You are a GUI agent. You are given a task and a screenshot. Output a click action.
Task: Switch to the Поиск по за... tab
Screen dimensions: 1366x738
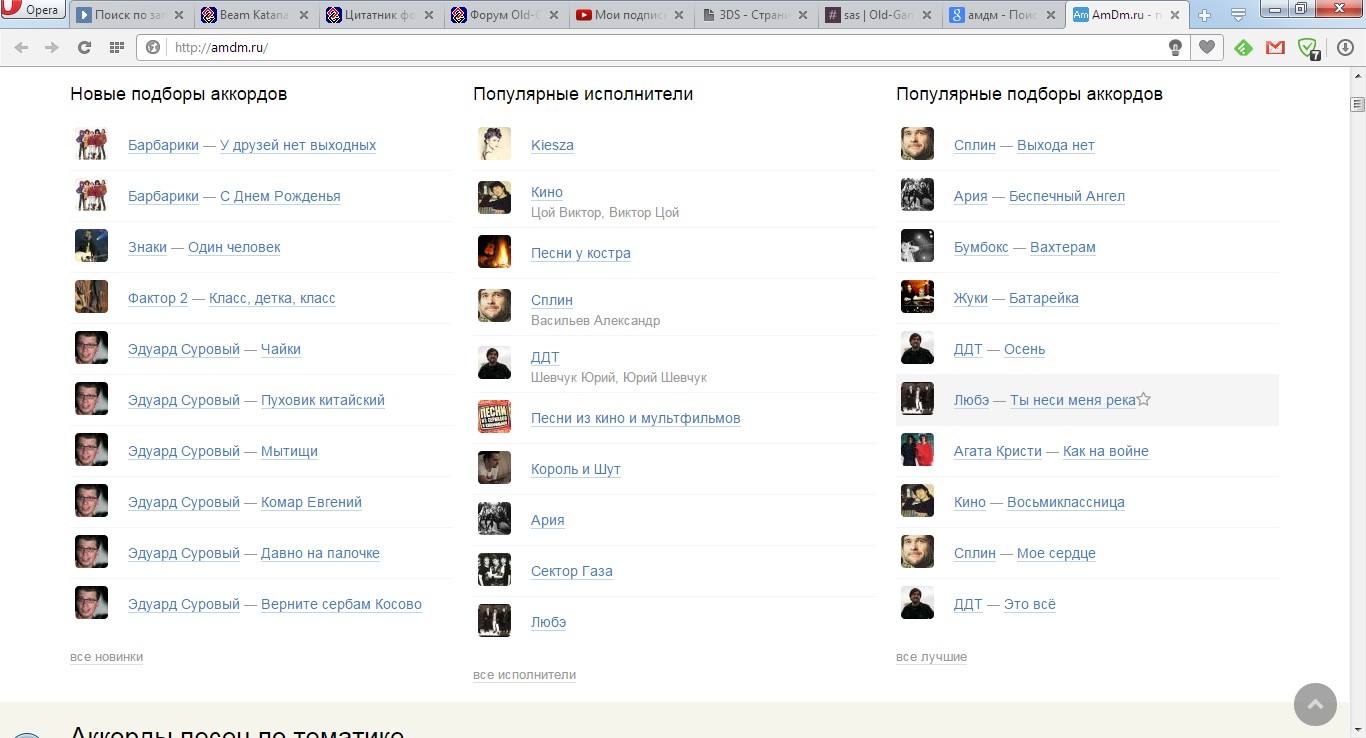[132, 15]
